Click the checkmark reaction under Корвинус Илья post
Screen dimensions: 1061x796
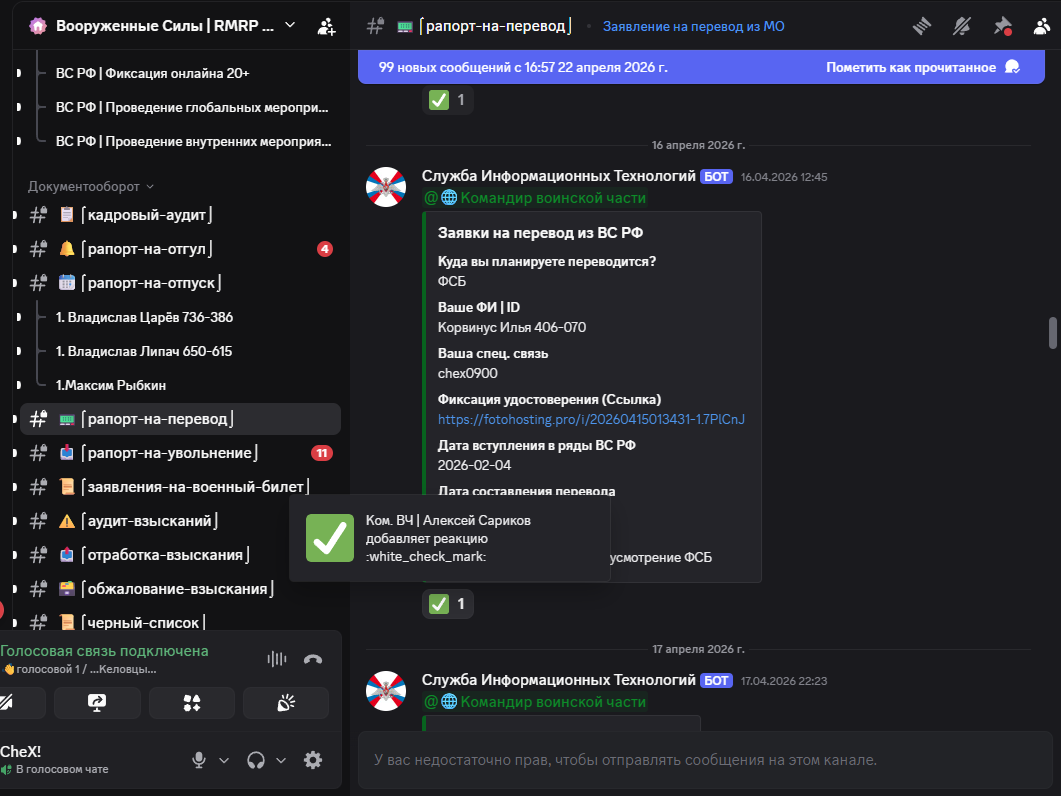click(x=448, y=604)
